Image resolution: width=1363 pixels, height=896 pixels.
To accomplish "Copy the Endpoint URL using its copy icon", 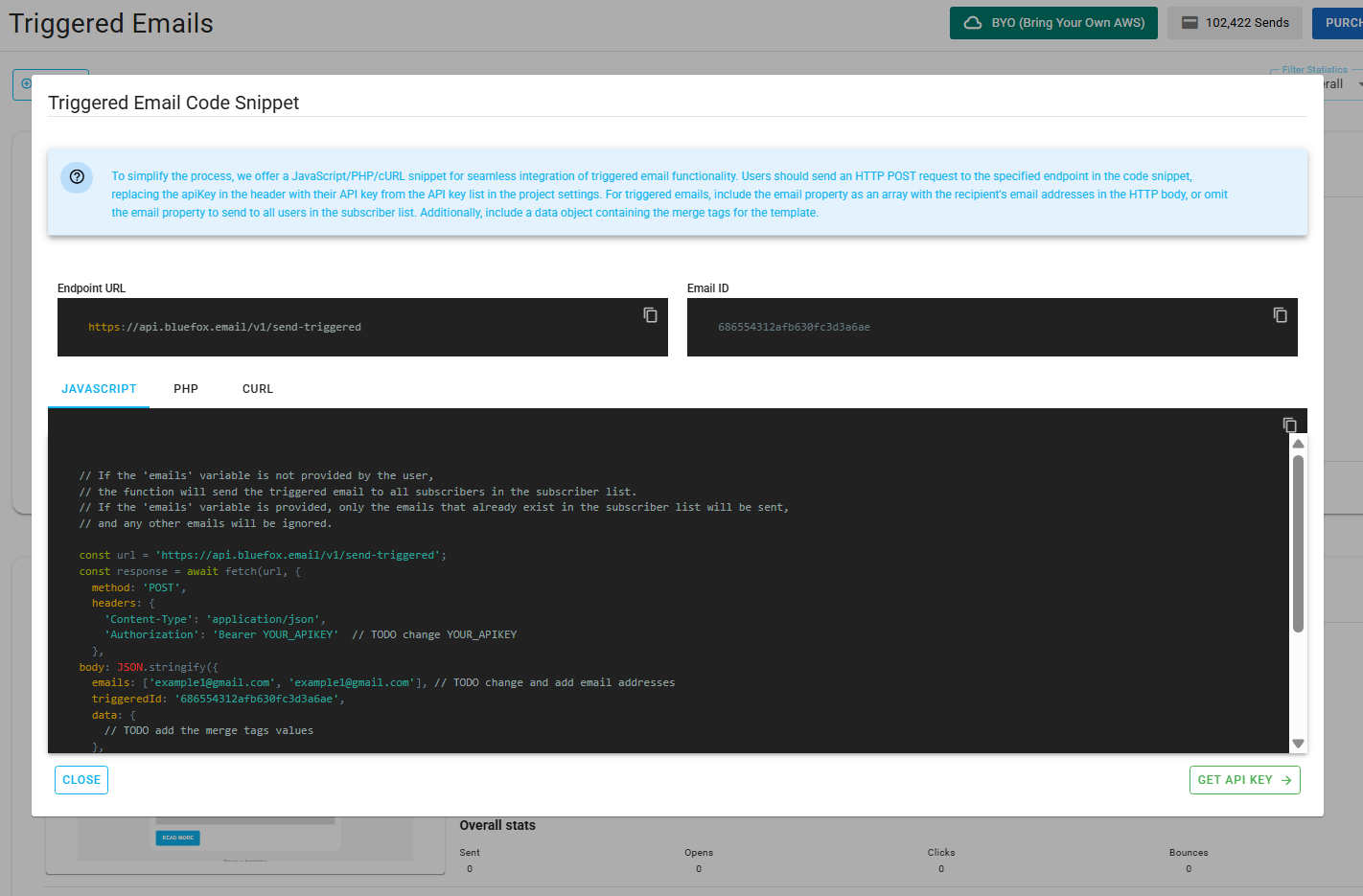I will pos(650,314).
